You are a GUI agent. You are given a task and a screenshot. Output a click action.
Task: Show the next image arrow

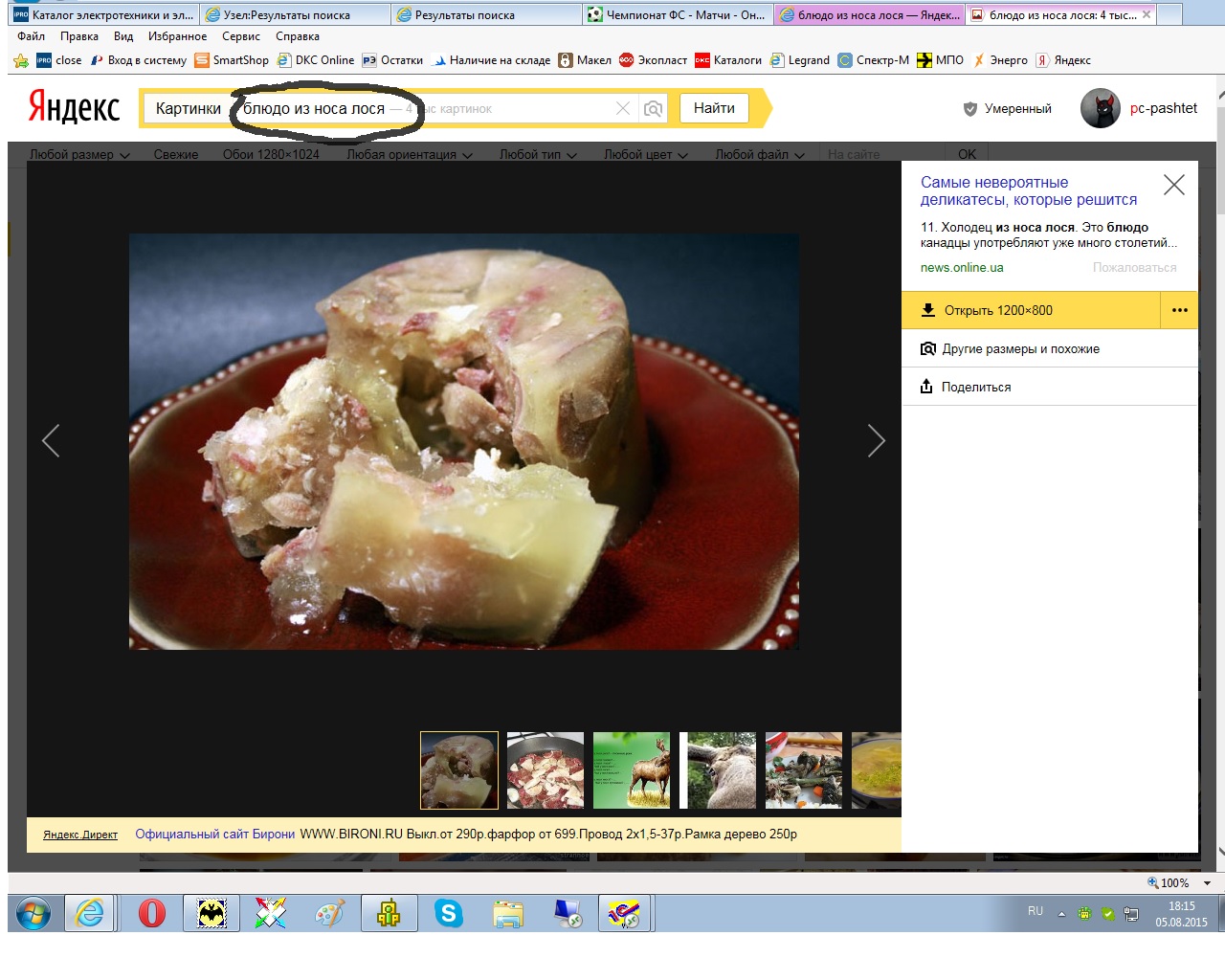(876, 440)
